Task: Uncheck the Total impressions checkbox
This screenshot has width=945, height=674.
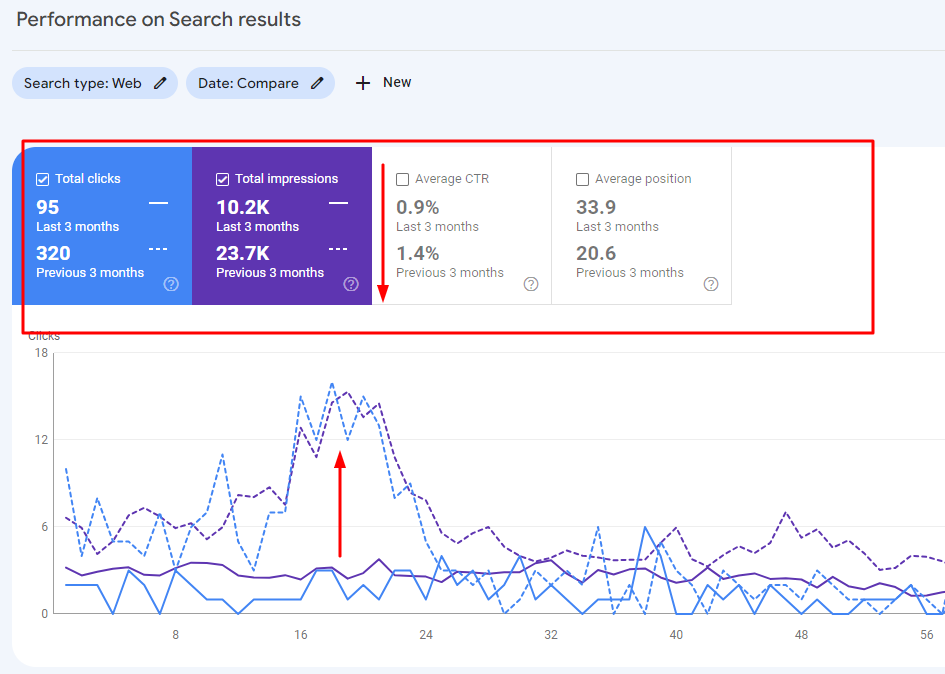Action: click(223, 179)
